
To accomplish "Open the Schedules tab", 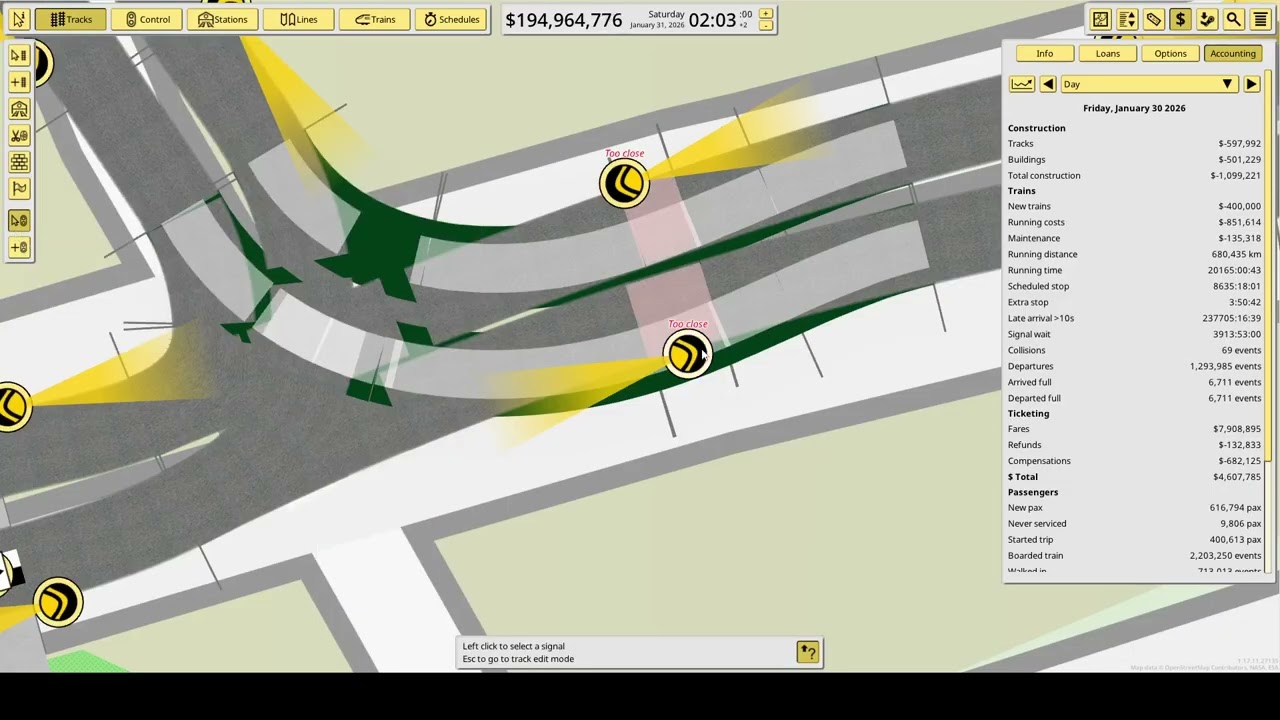I will [451, 19].
